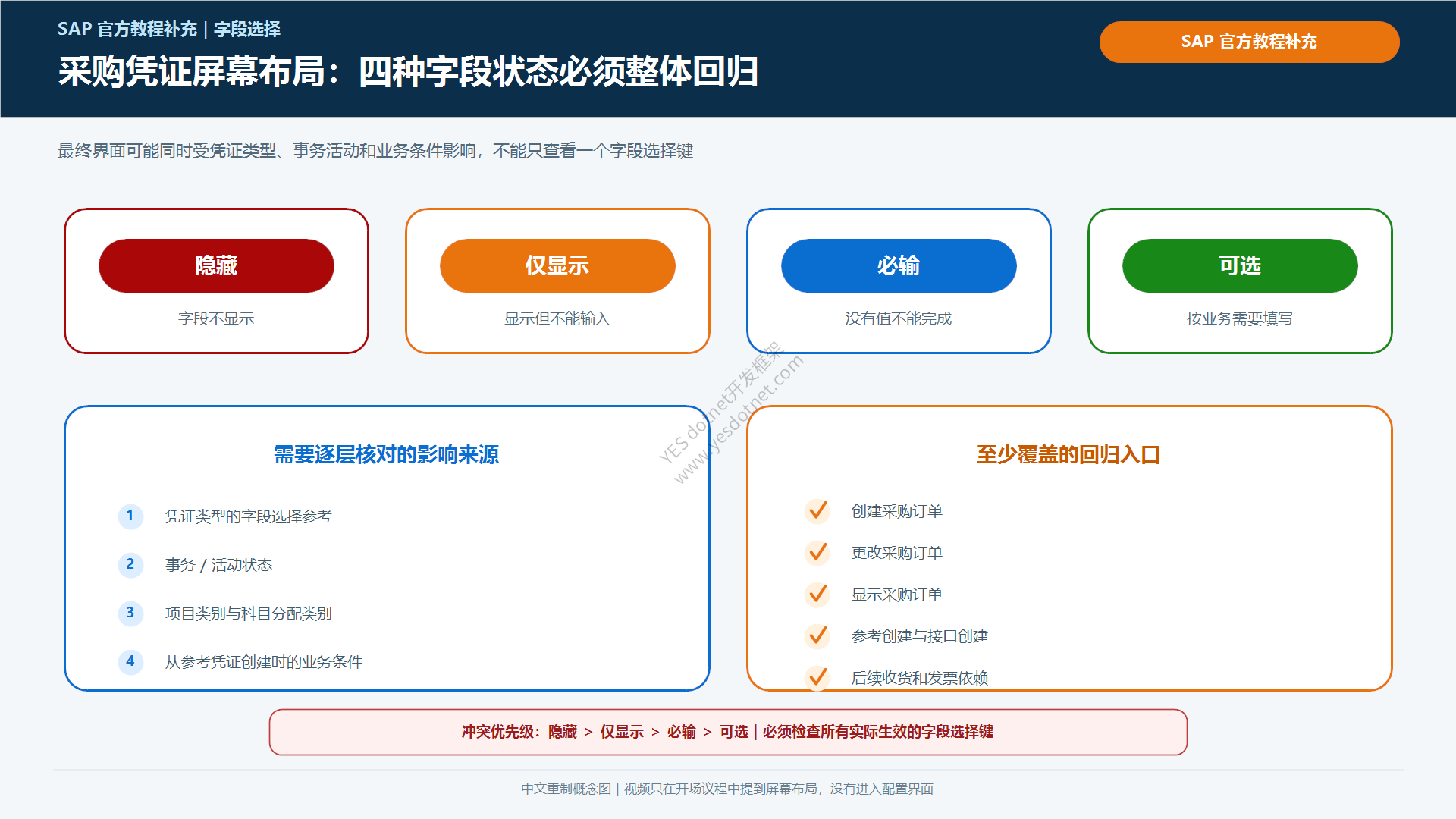Viewport: 1456px width, 819px height.
Task: Click the number 4 circle badge
Action: 130,662
